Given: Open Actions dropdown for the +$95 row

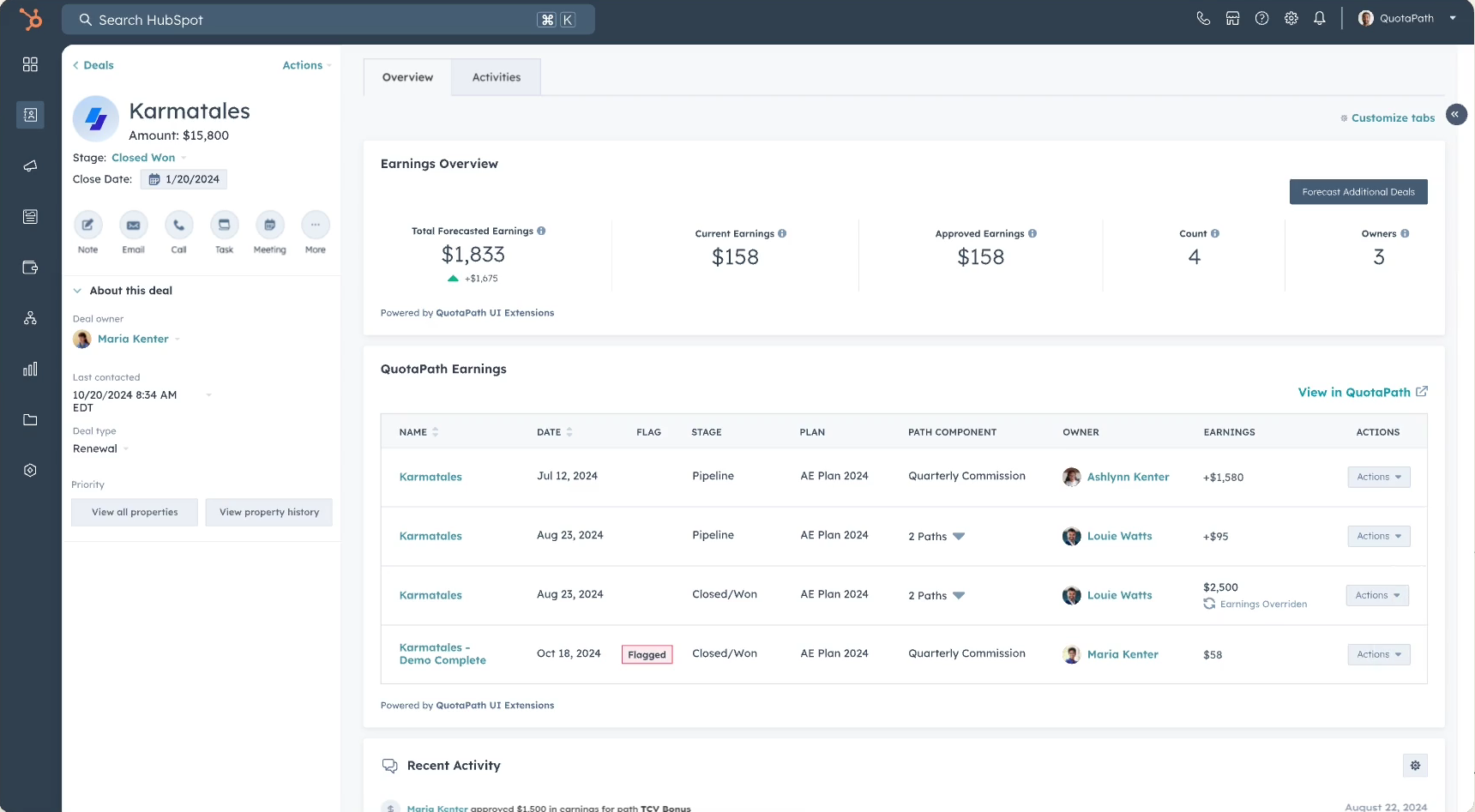Looking at the screenshot, I should coord(1379,536).
